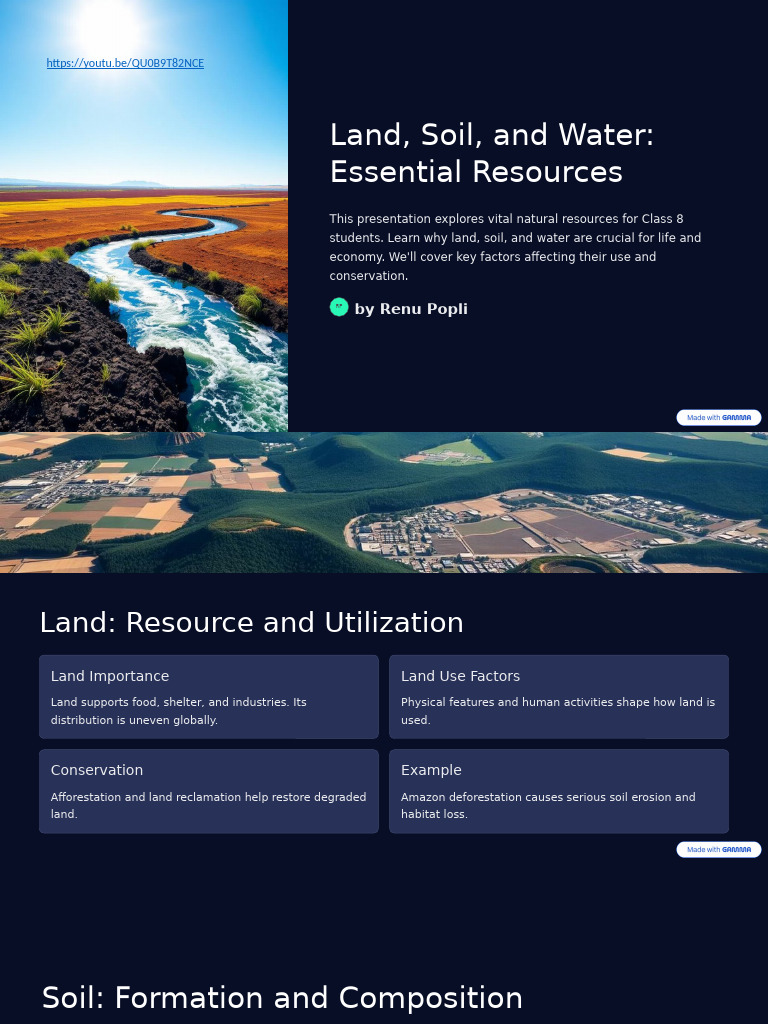Click the title 'Land, Soil, and Water: Essential Resources'
Screen dimensions: 768x1024
(x=492, y=153)
